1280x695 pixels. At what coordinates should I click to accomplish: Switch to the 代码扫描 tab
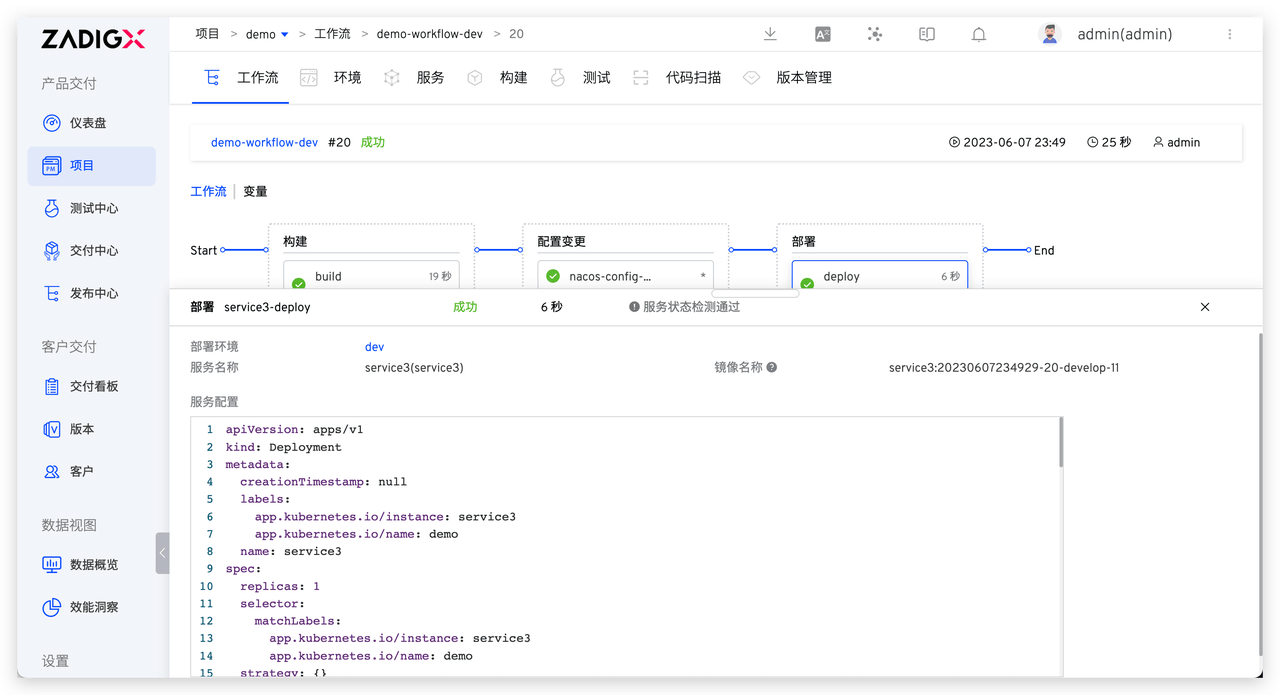[693, 78]
